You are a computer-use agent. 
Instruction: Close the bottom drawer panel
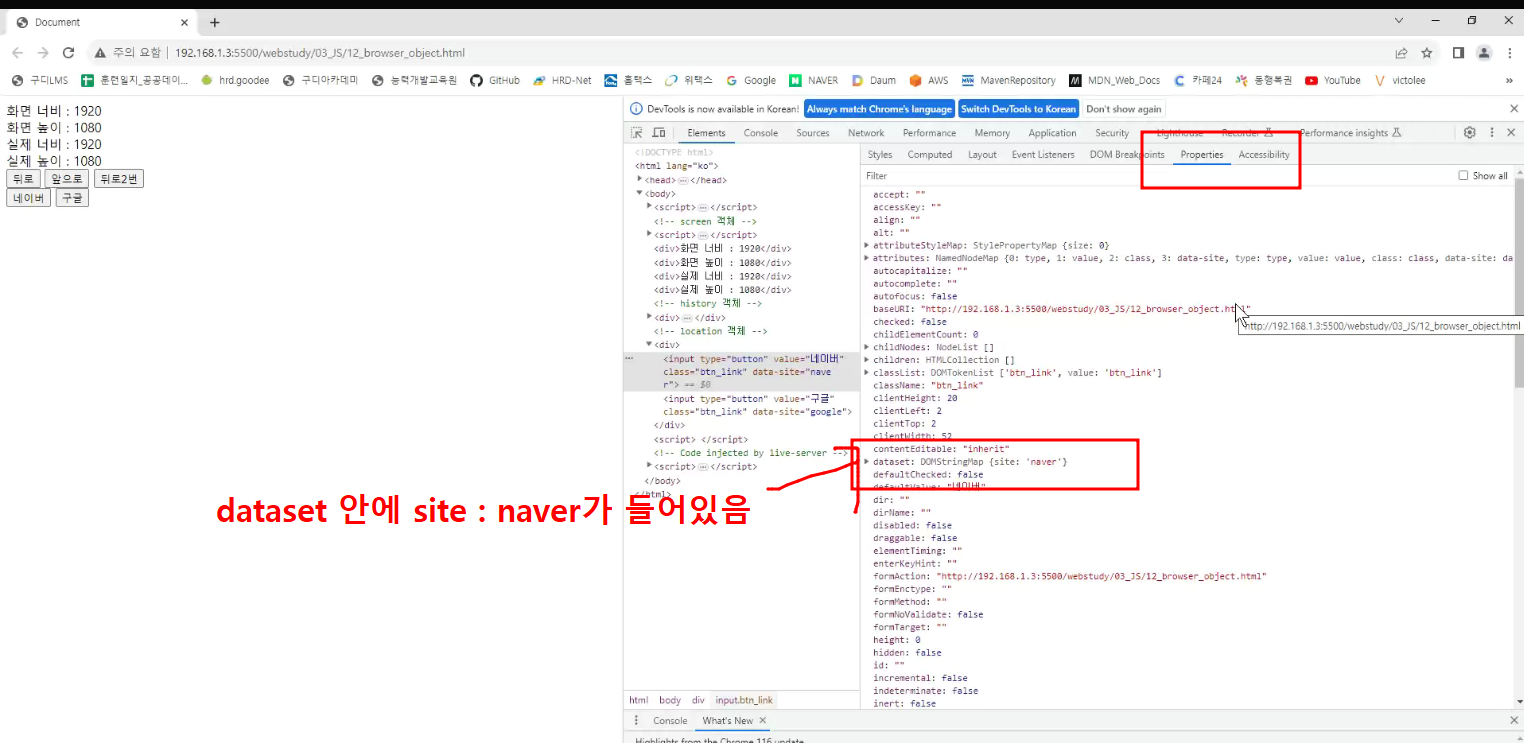point(1513,721)
